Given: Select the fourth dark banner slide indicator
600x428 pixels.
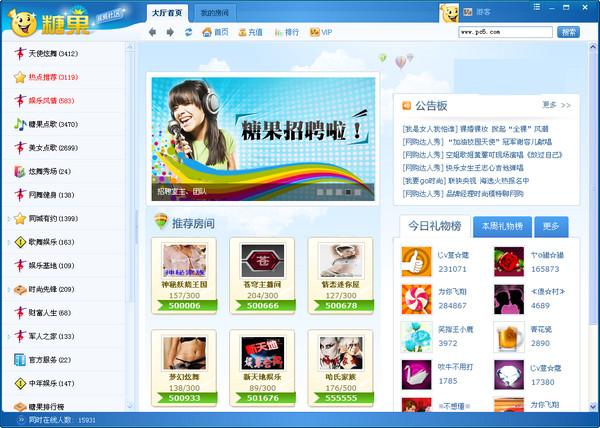Looking at the screenshot, I should click(x=348, y=192).
